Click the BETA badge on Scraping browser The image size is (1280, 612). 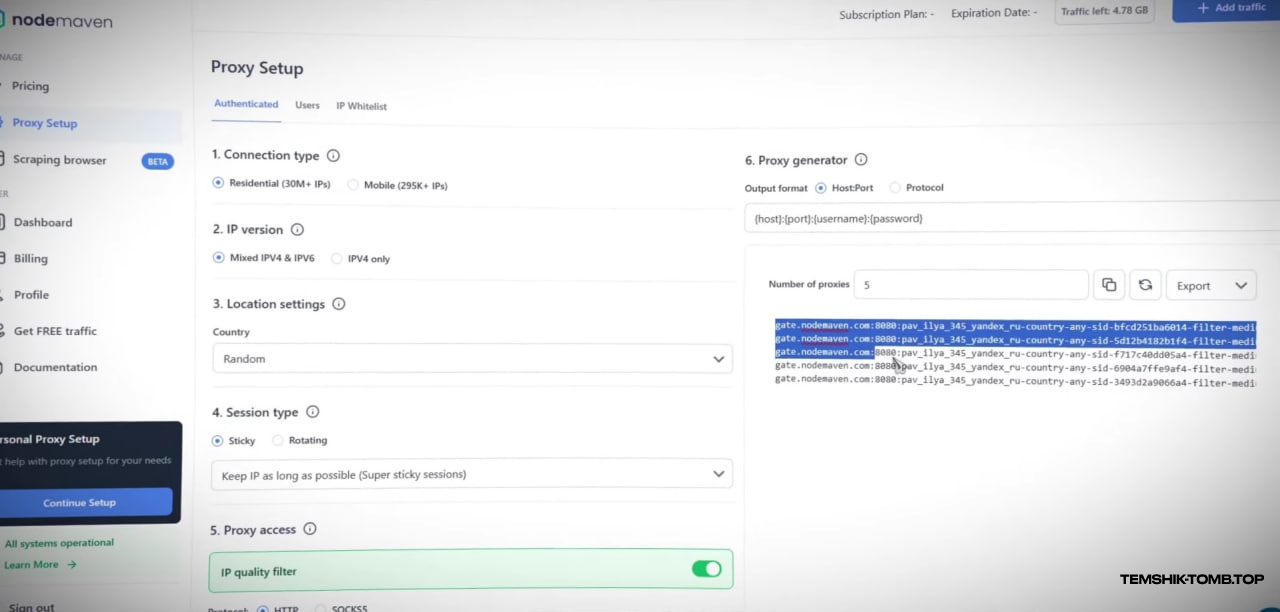point(157,161)
